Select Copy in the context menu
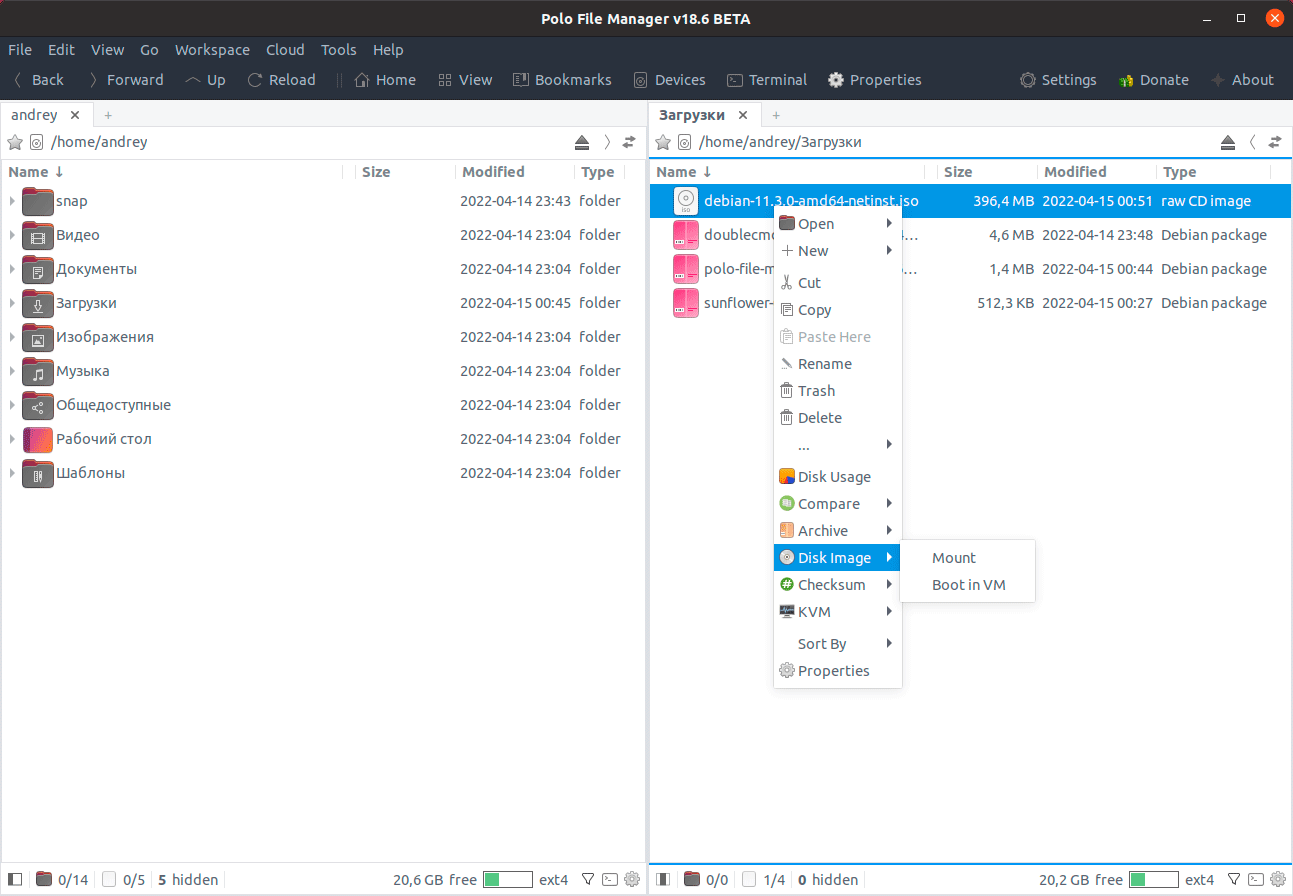This screenshot has width=1293, height=896. coord(837,310)
